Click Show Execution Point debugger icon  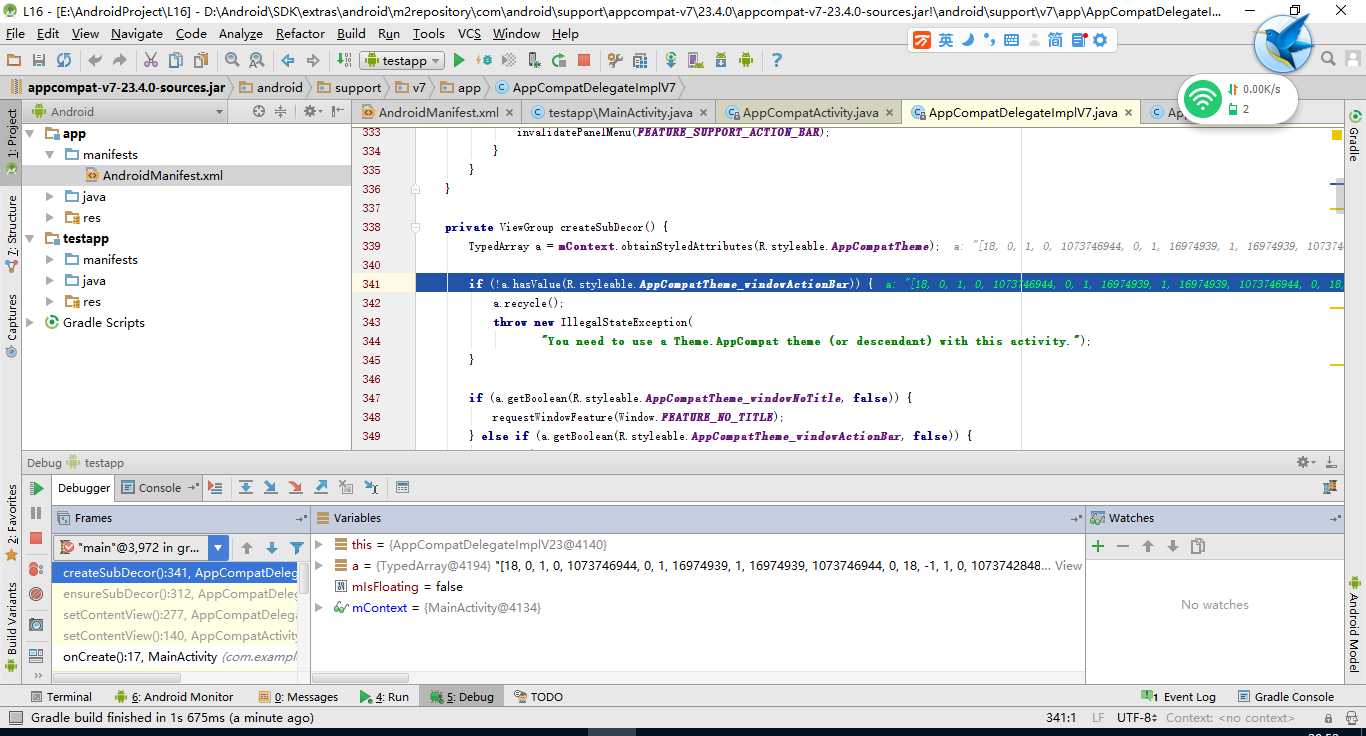coord(215,488)
